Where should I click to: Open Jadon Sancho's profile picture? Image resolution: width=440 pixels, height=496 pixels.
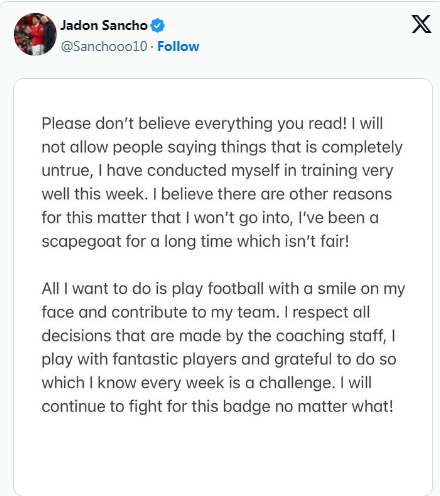pyautogui.click(x=35, y=34)
